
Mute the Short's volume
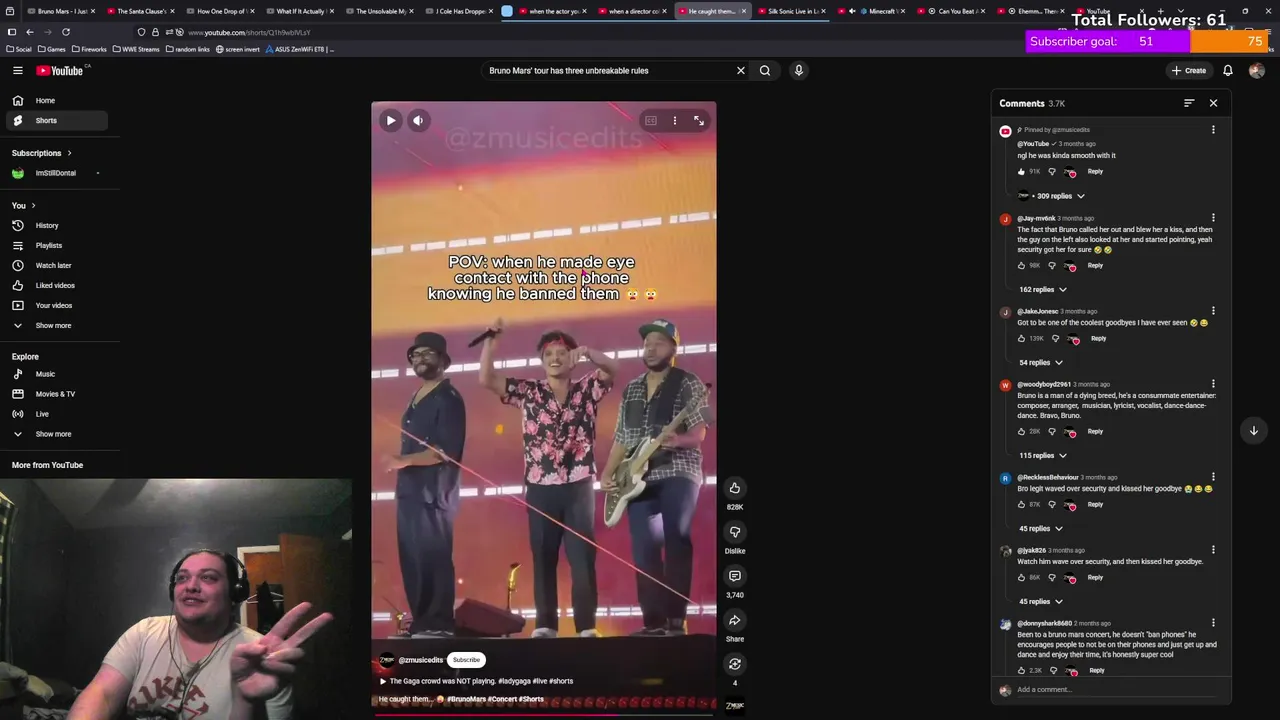(x=418, y=120)
